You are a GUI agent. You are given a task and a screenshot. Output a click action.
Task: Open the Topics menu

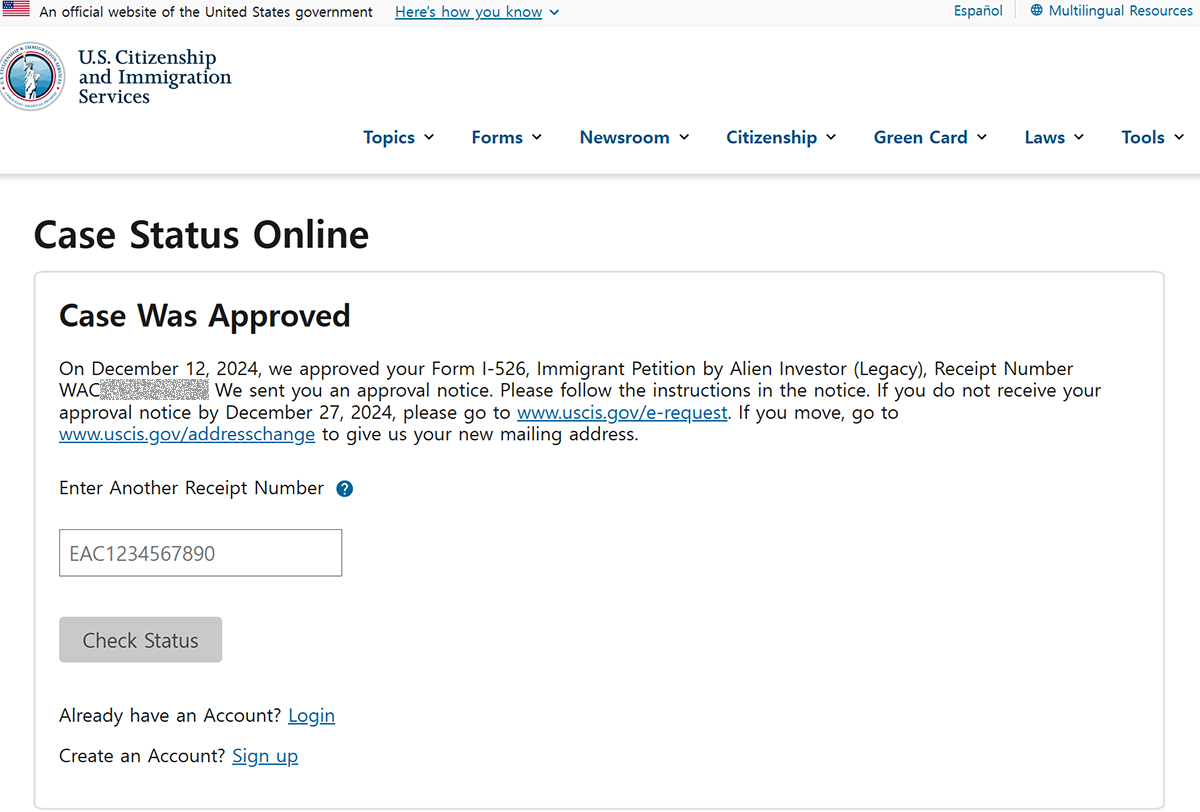tap(399, 138)
